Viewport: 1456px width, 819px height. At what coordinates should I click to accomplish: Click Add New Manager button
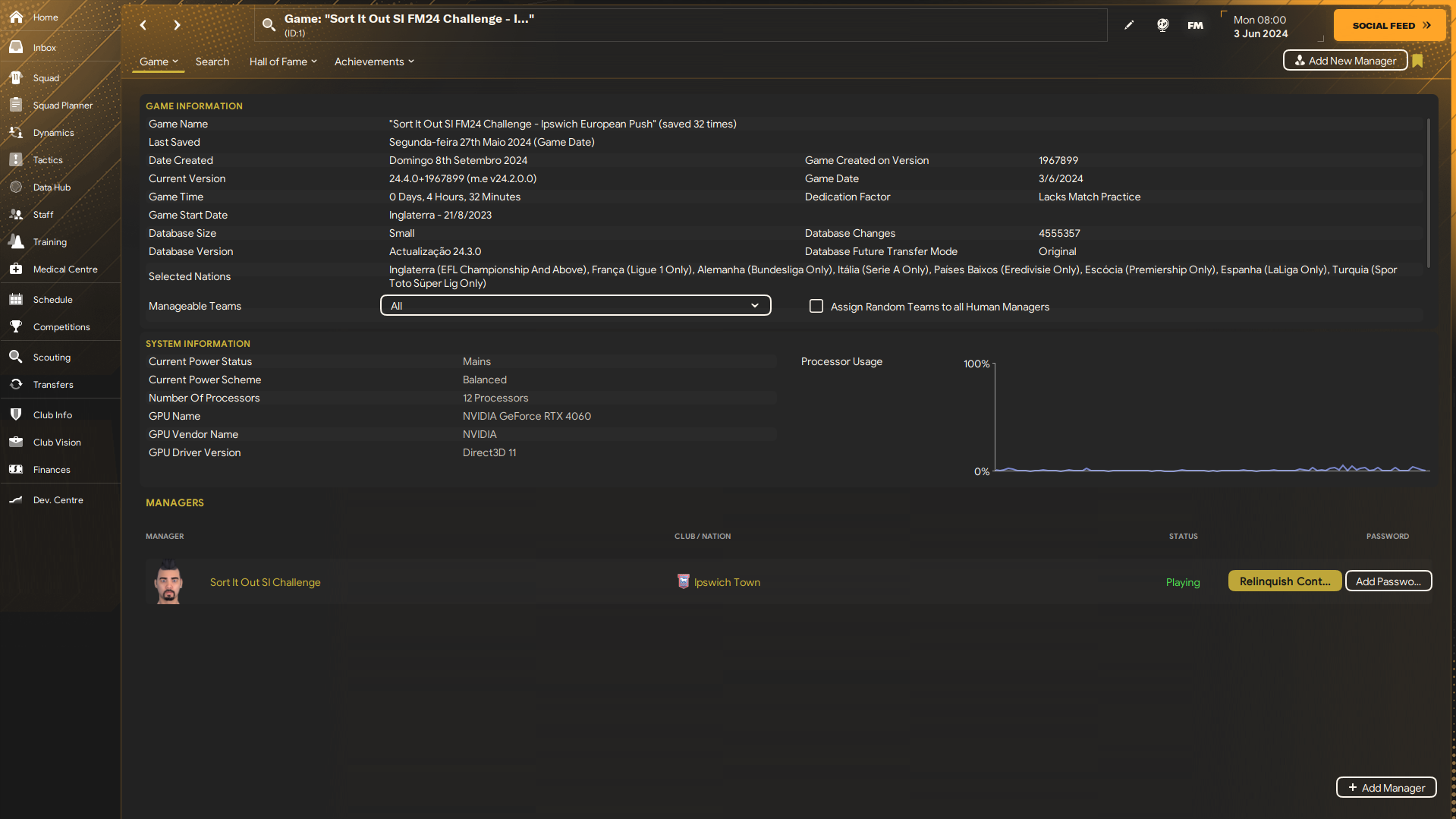tap(1345, 61)
